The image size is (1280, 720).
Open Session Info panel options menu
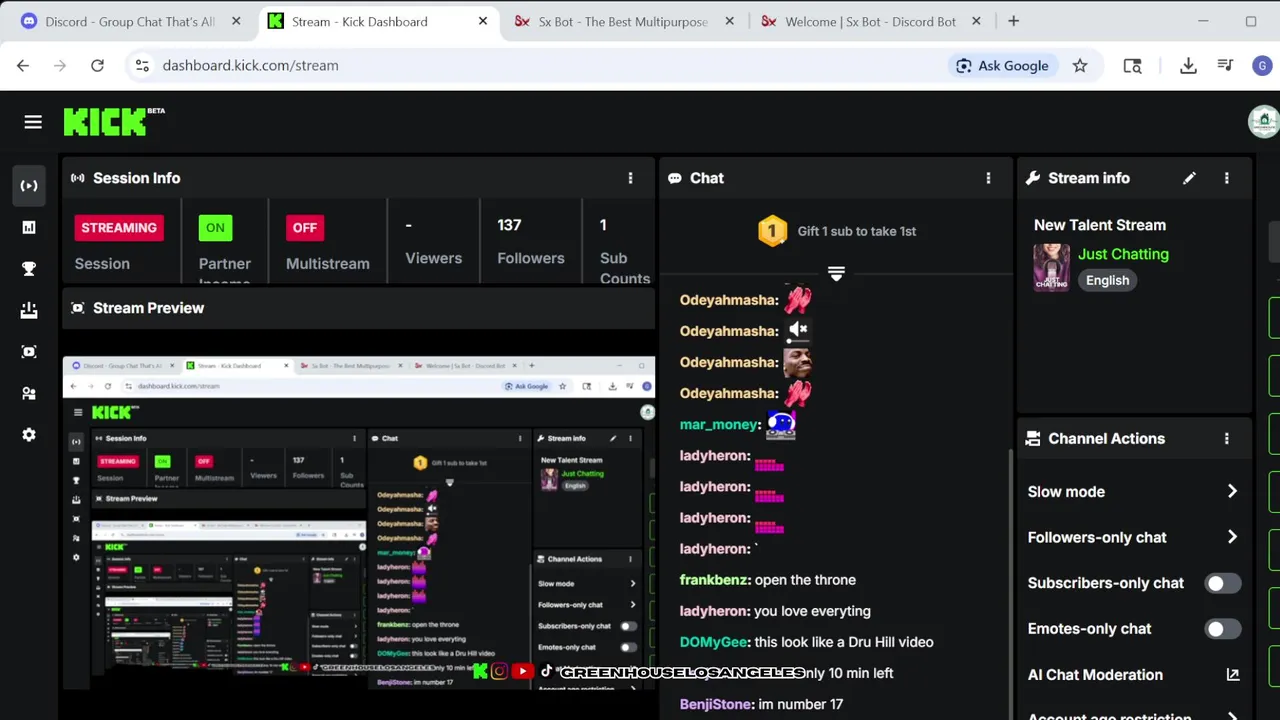click(x=630, y=178)
